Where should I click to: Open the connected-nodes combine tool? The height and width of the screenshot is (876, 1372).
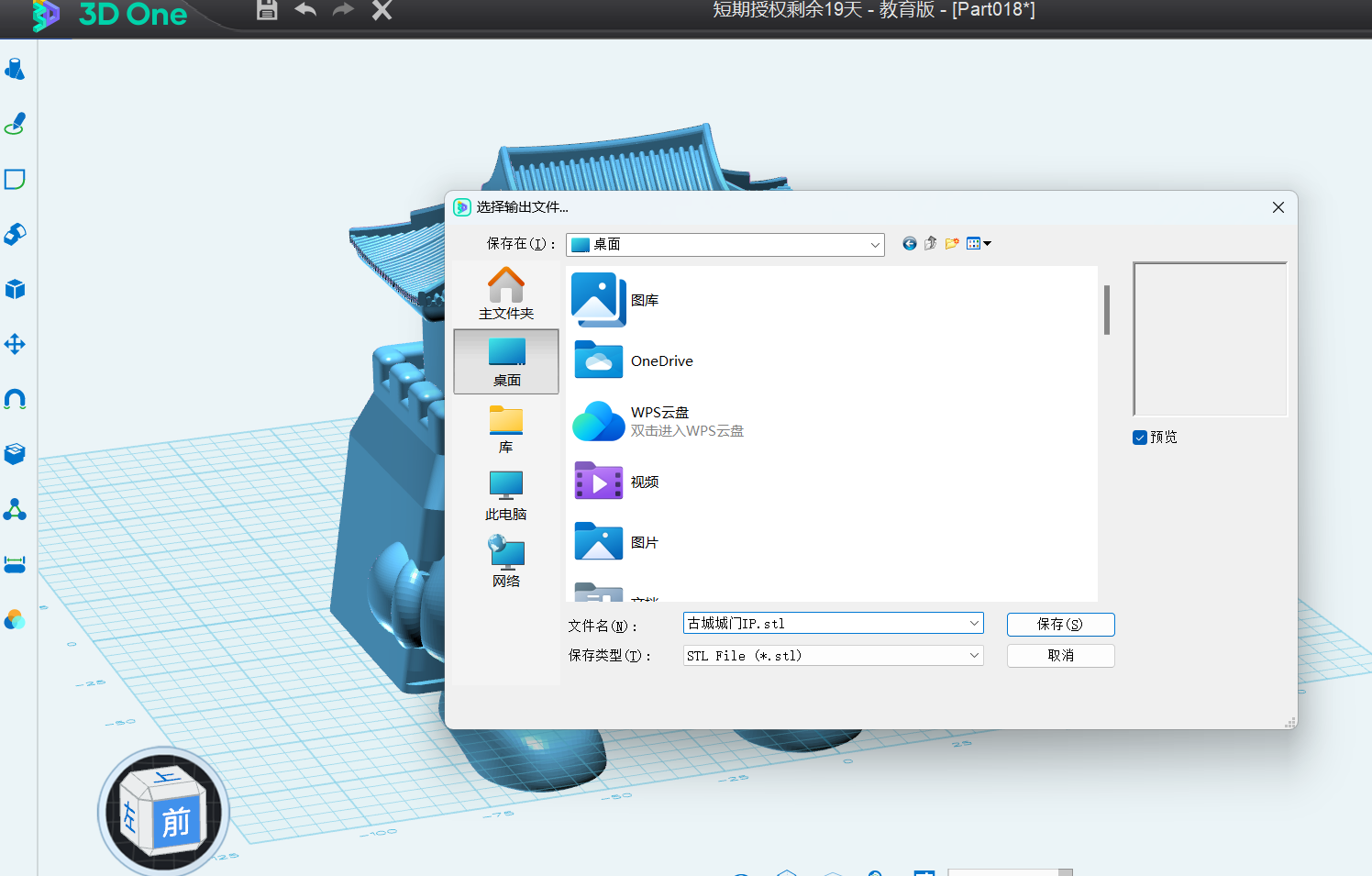point(15,509)
